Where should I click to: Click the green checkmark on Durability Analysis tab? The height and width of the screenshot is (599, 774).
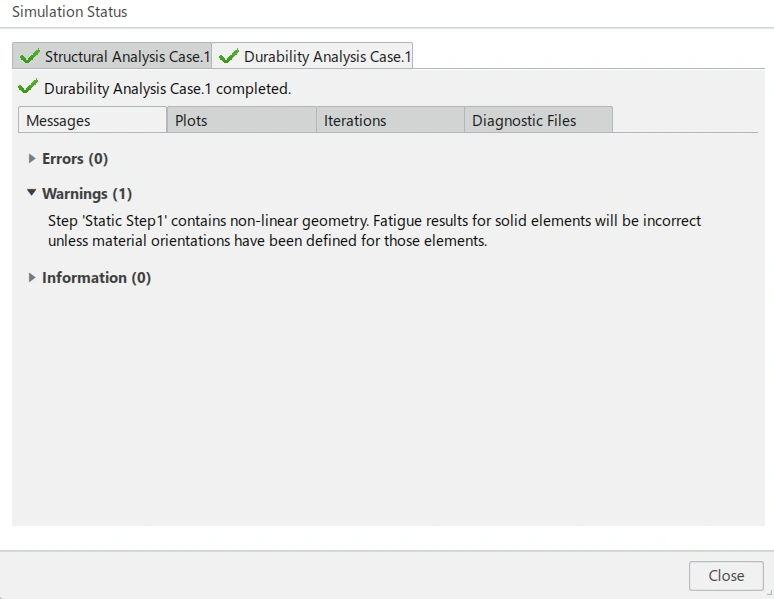(229, 56)
